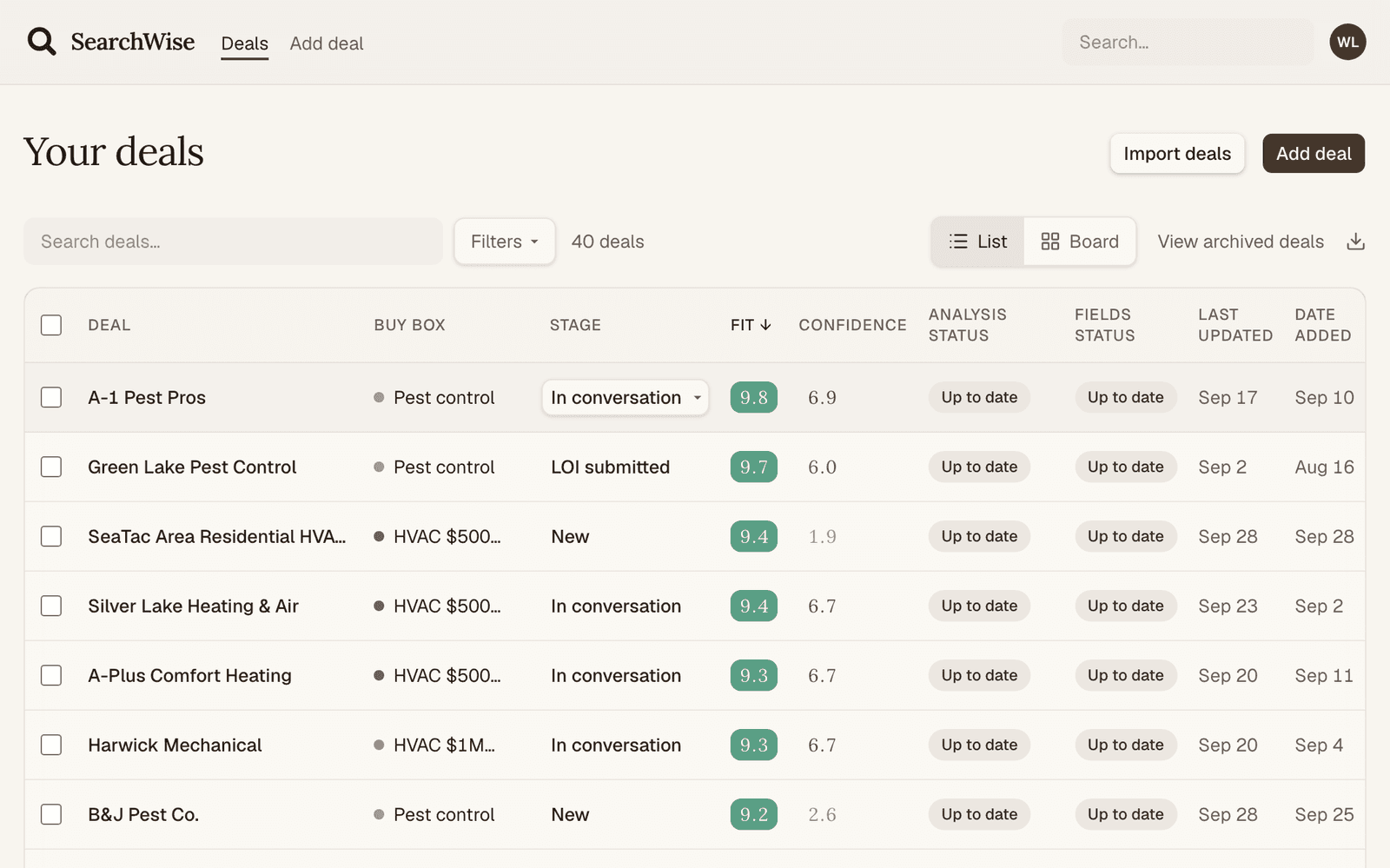The image size is (1390, 868).
Task: Open View archived deals link
Action: pyautogui.click(x=1241, y=242)
